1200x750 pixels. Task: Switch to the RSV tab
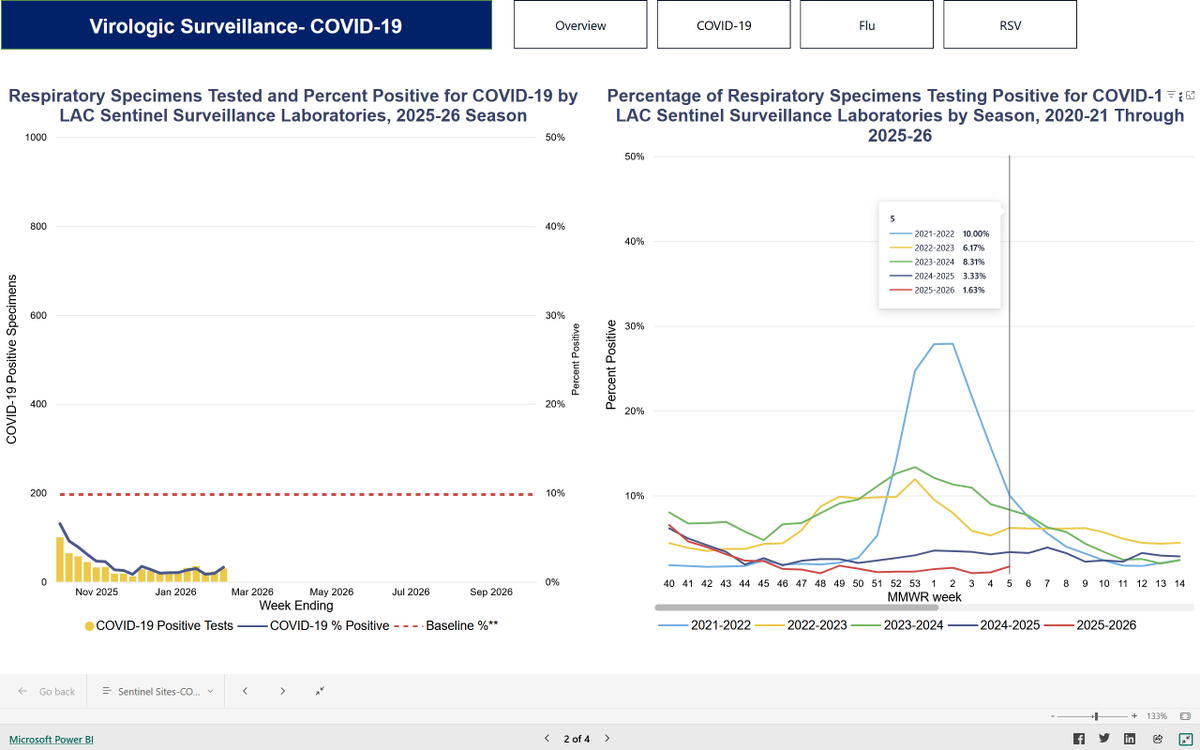click(1010, 25)
